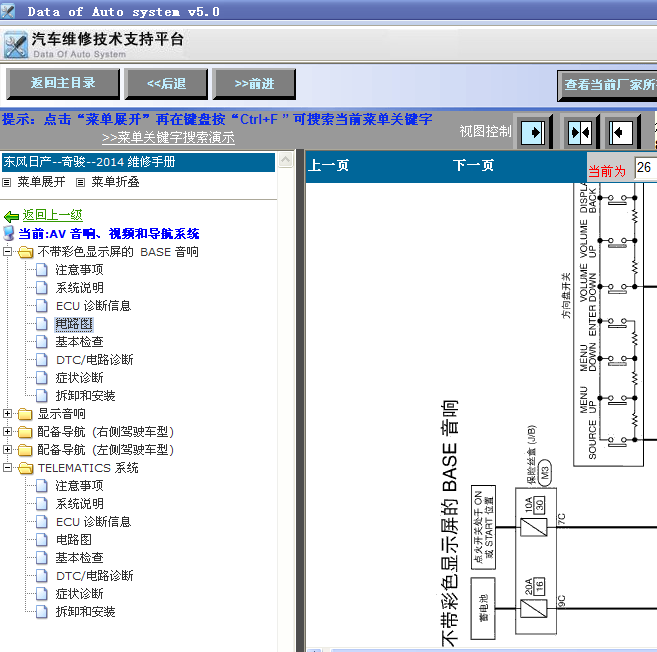Screen dimensions: 657x652
Task: Expand the 显示音响 tree node
Action: click(7, 414)
